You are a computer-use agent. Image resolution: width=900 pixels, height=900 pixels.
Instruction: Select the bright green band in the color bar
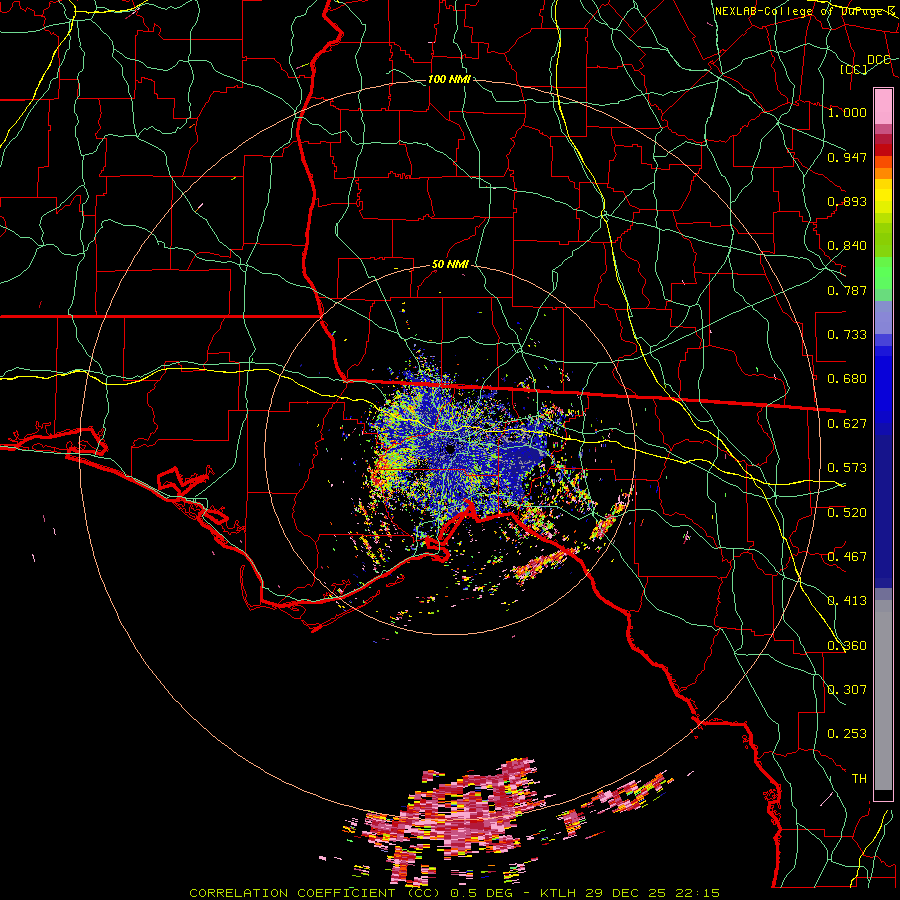pos(883,273)
